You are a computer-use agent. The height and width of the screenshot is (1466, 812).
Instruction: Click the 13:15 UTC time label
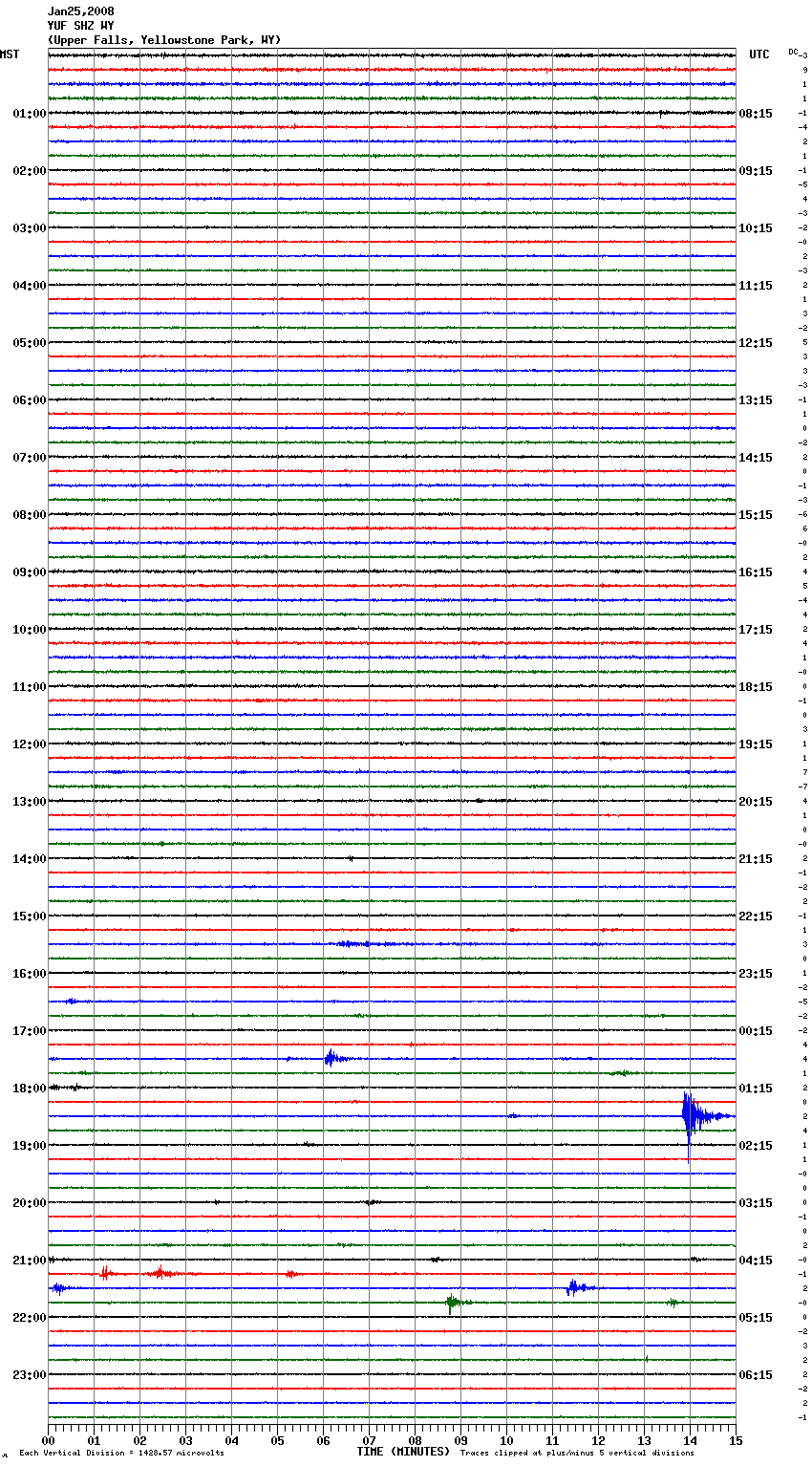pos(756,400)
